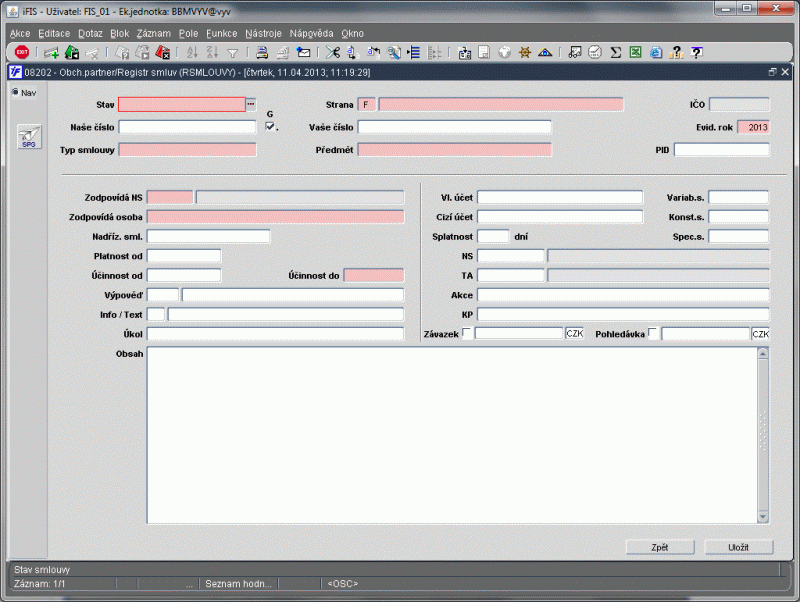
Task: Click the Naše číslo input field
Action: (187, 127)
